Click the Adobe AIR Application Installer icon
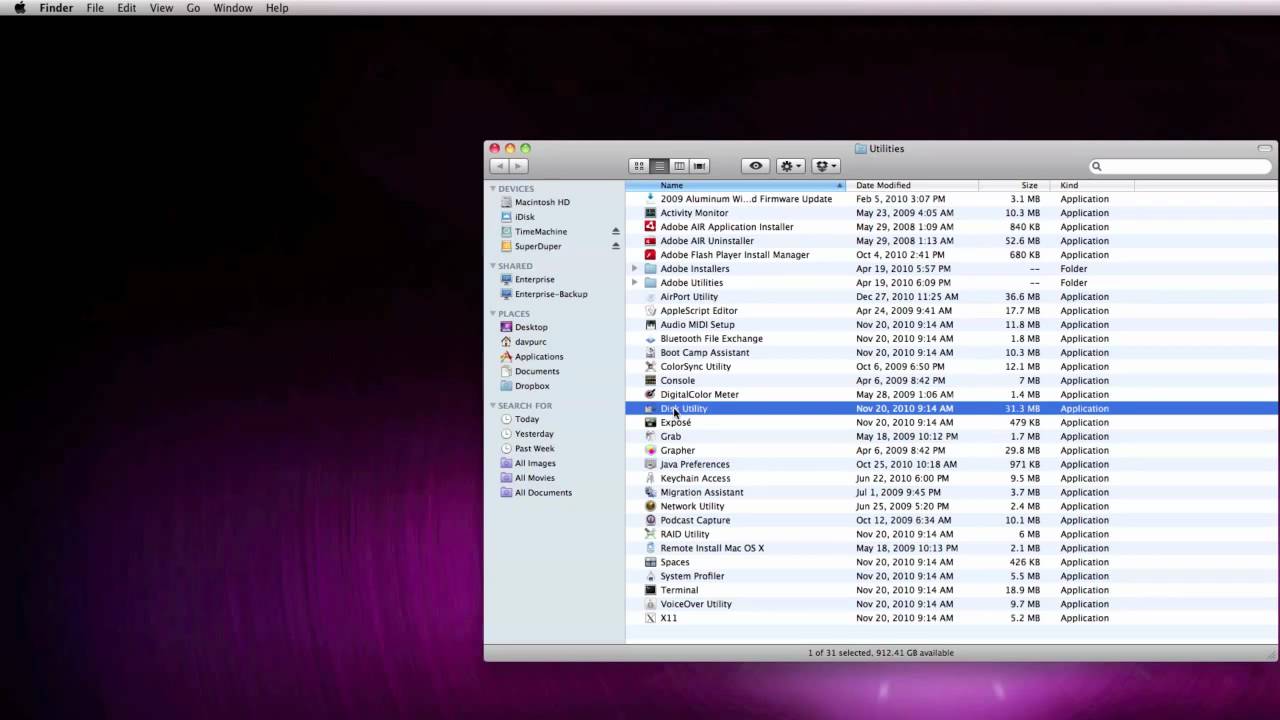Screen dimensions: 1280x720 pyautogui.click(x=651, y=227)
